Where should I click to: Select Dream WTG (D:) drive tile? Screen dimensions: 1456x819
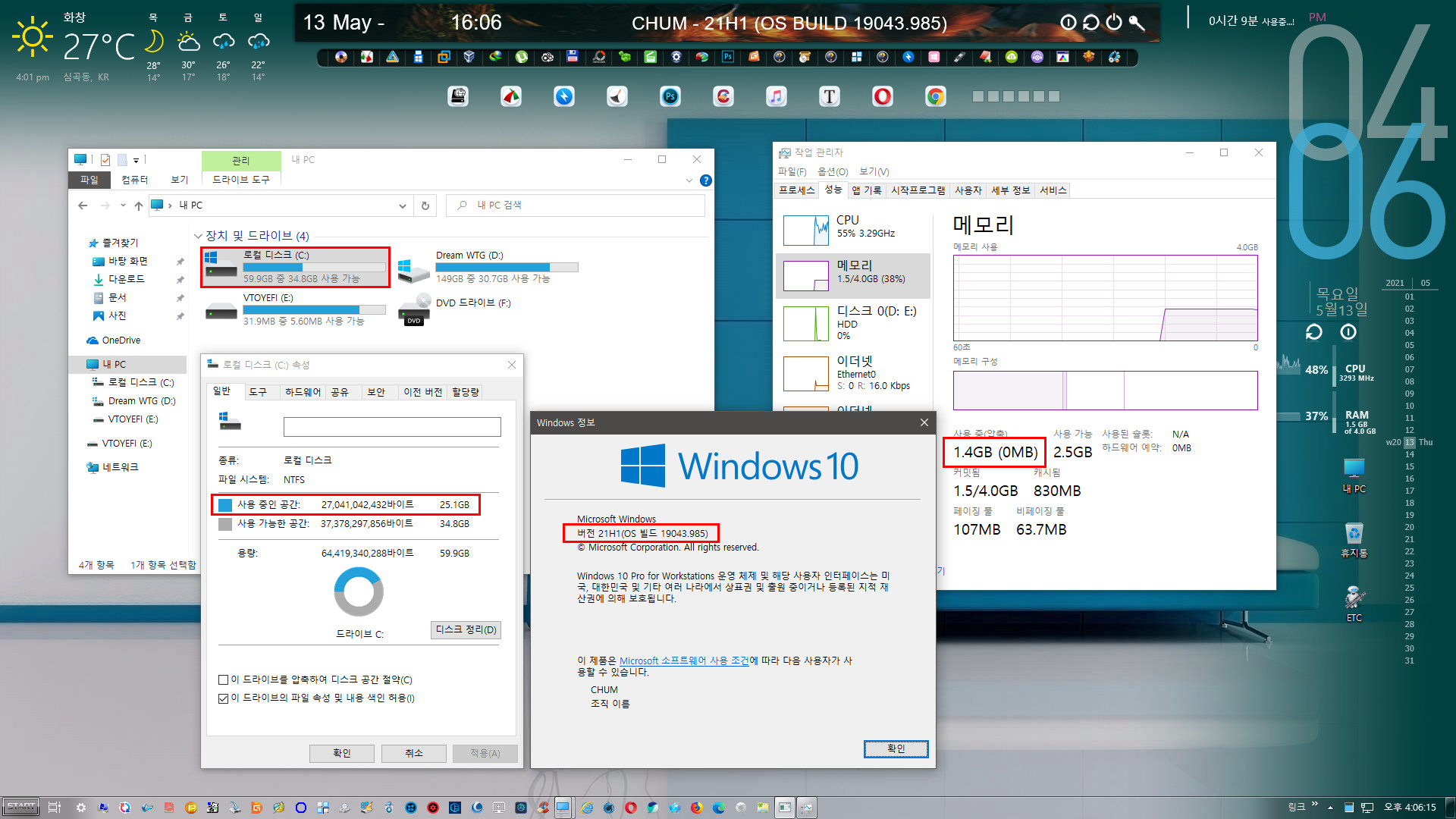[x=488, y=267]
